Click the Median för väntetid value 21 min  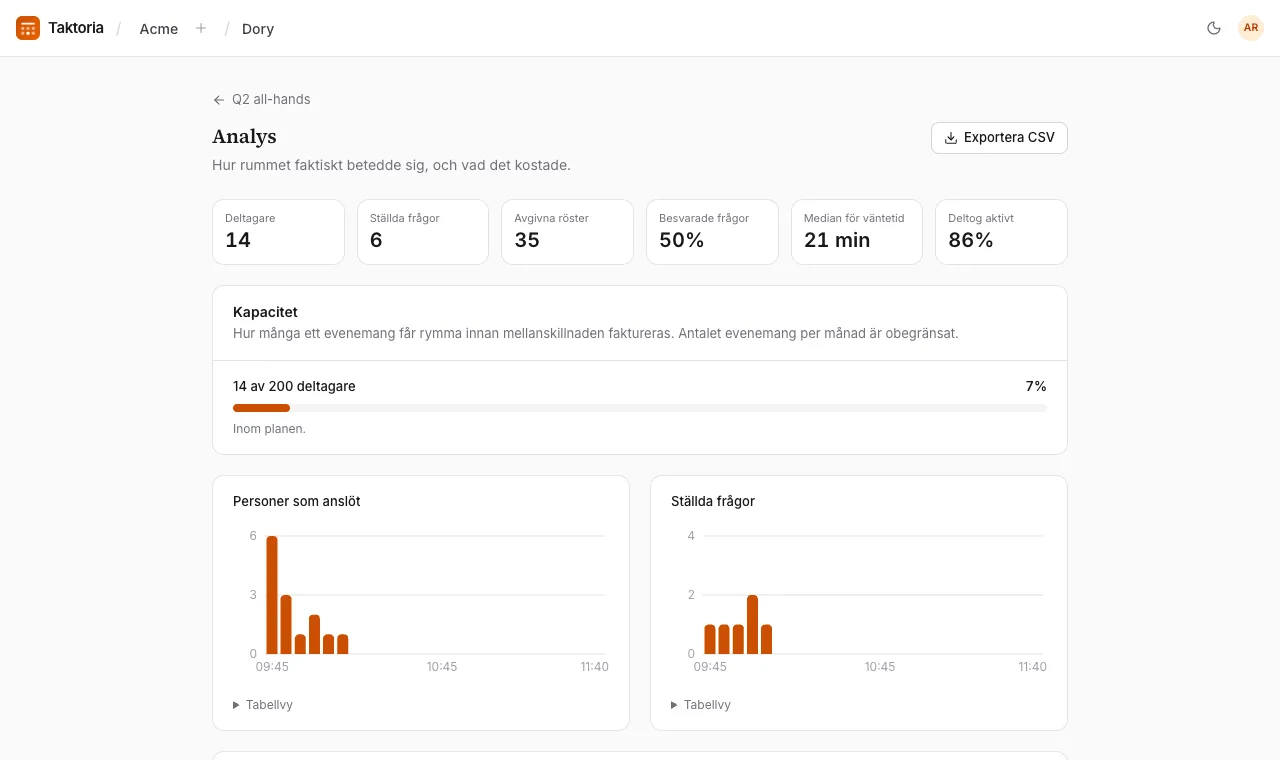837,240
